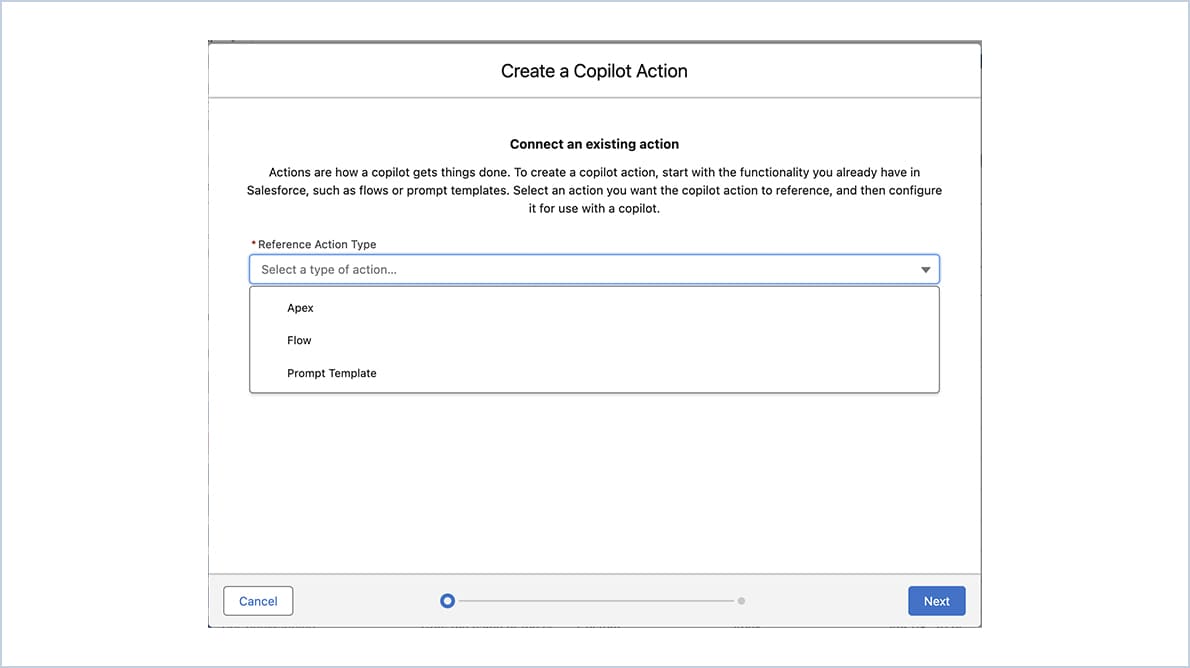Select Apex from the action type list

point(300,307)
